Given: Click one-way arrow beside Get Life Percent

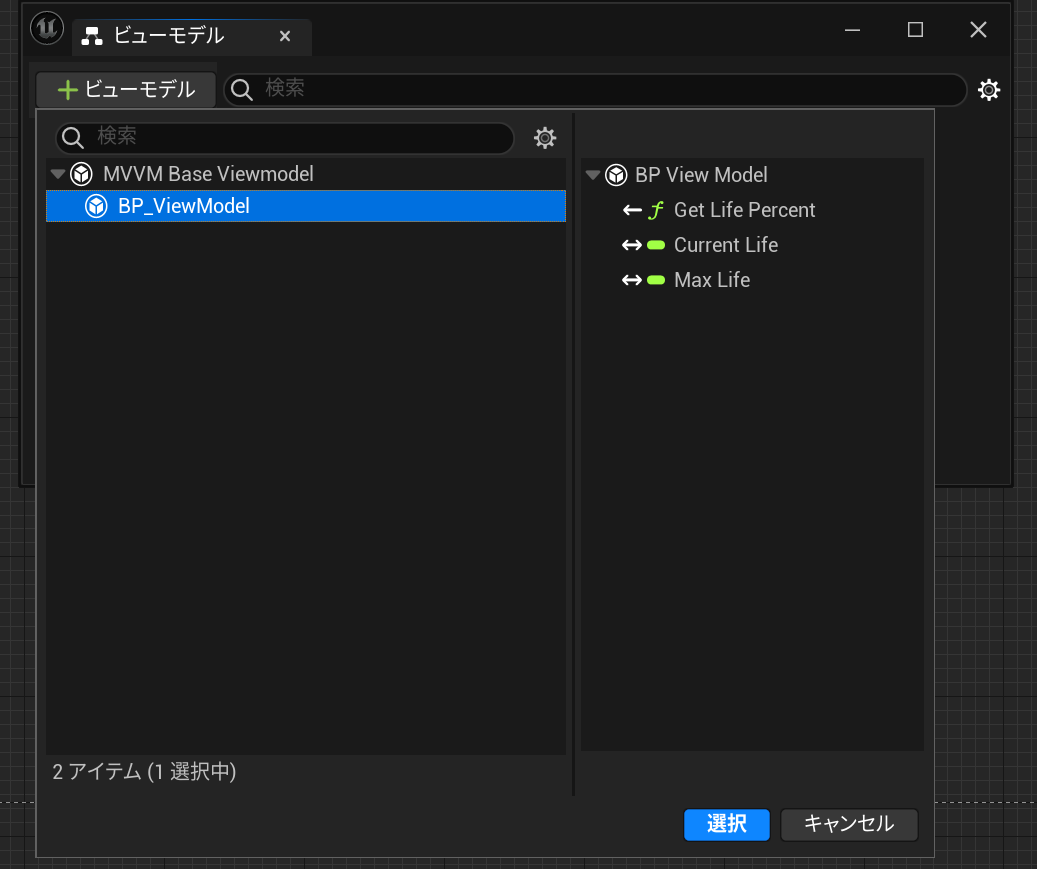Looking at the screenshot, I should (x=632, y=210).
